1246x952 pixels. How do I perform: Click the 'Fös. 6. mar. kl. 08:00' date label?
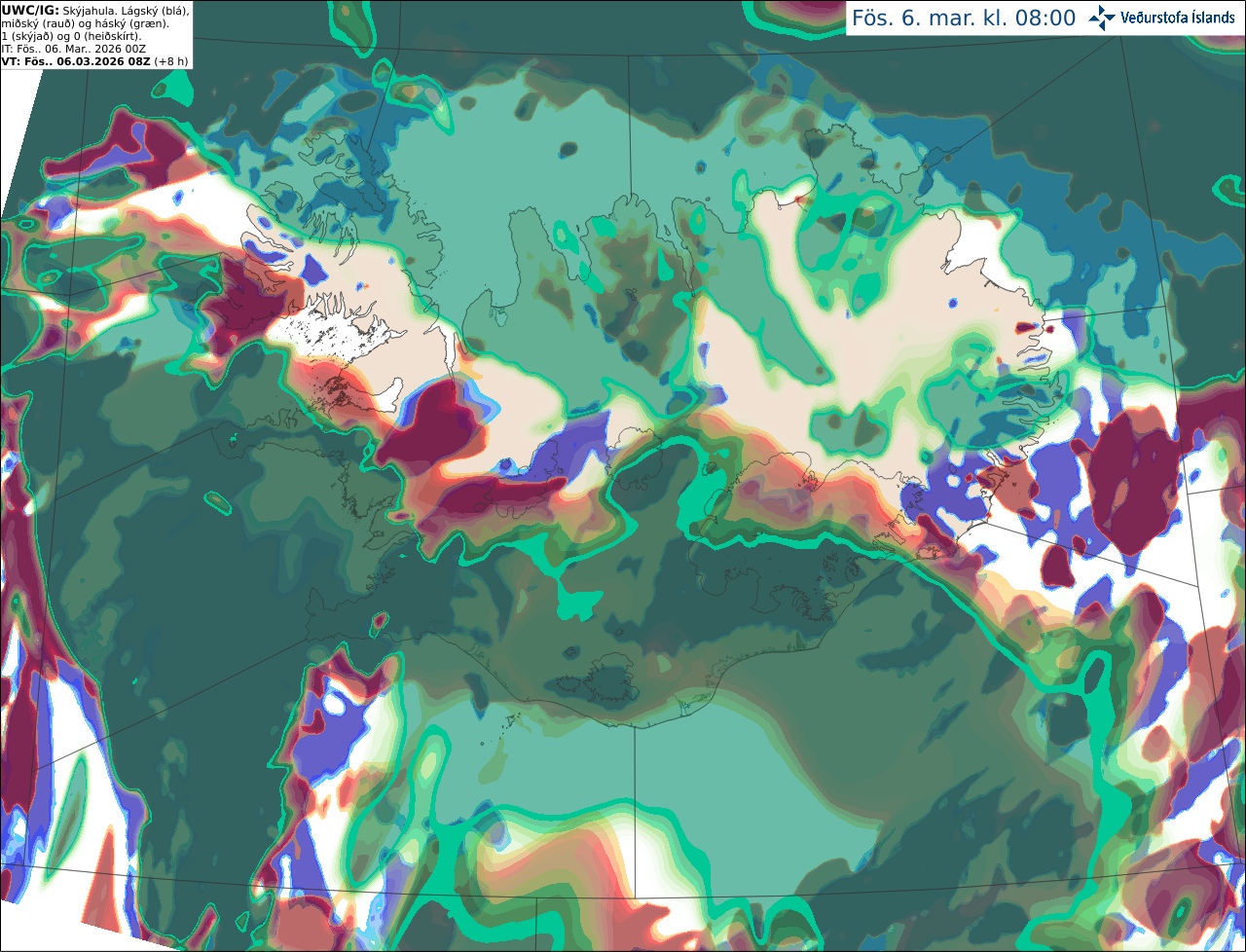[x=964, y=18]
